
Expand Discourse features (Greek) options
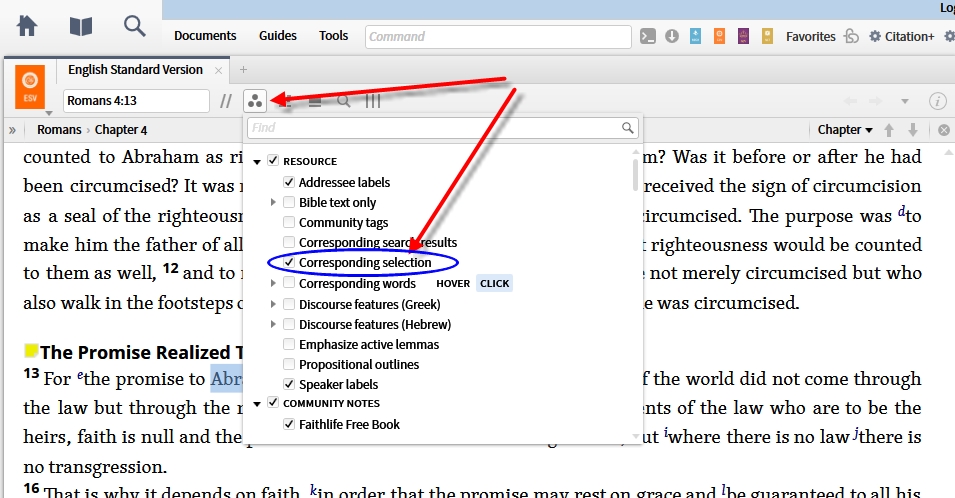point(273,304)
